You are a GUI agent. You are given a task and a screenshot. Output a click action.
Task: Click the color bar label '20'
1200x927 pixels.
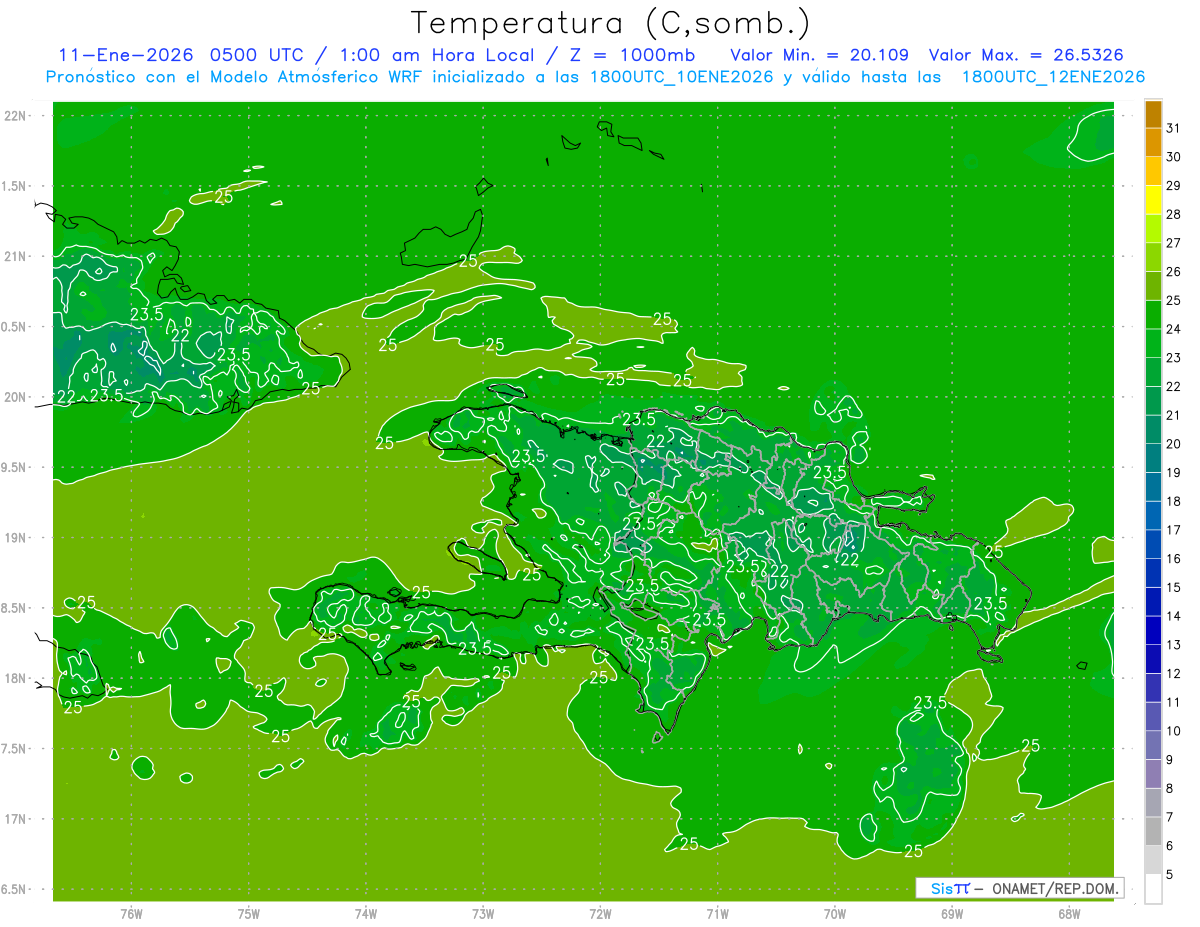1173,444
